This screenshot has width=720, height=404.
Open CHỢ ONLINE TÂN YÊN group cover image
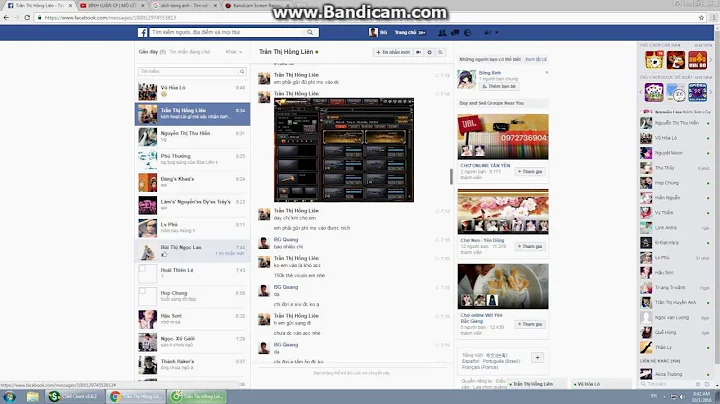point(503,136)
